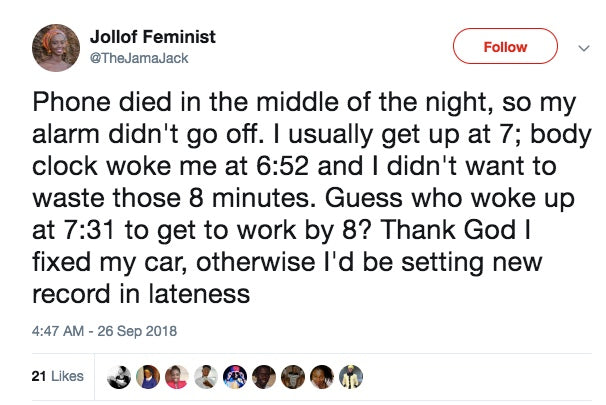Screen dimensions: 606x405
Task: Expand the tweet options chevron menu
Action: point(583,47)
